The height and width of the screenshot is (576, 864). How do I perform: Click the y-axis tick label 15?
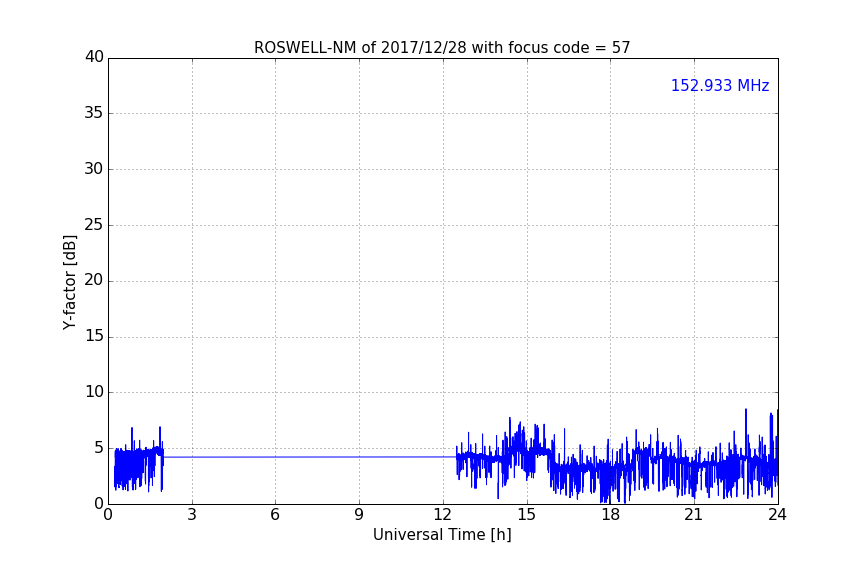pyautogui.click(x=94, y=336)
